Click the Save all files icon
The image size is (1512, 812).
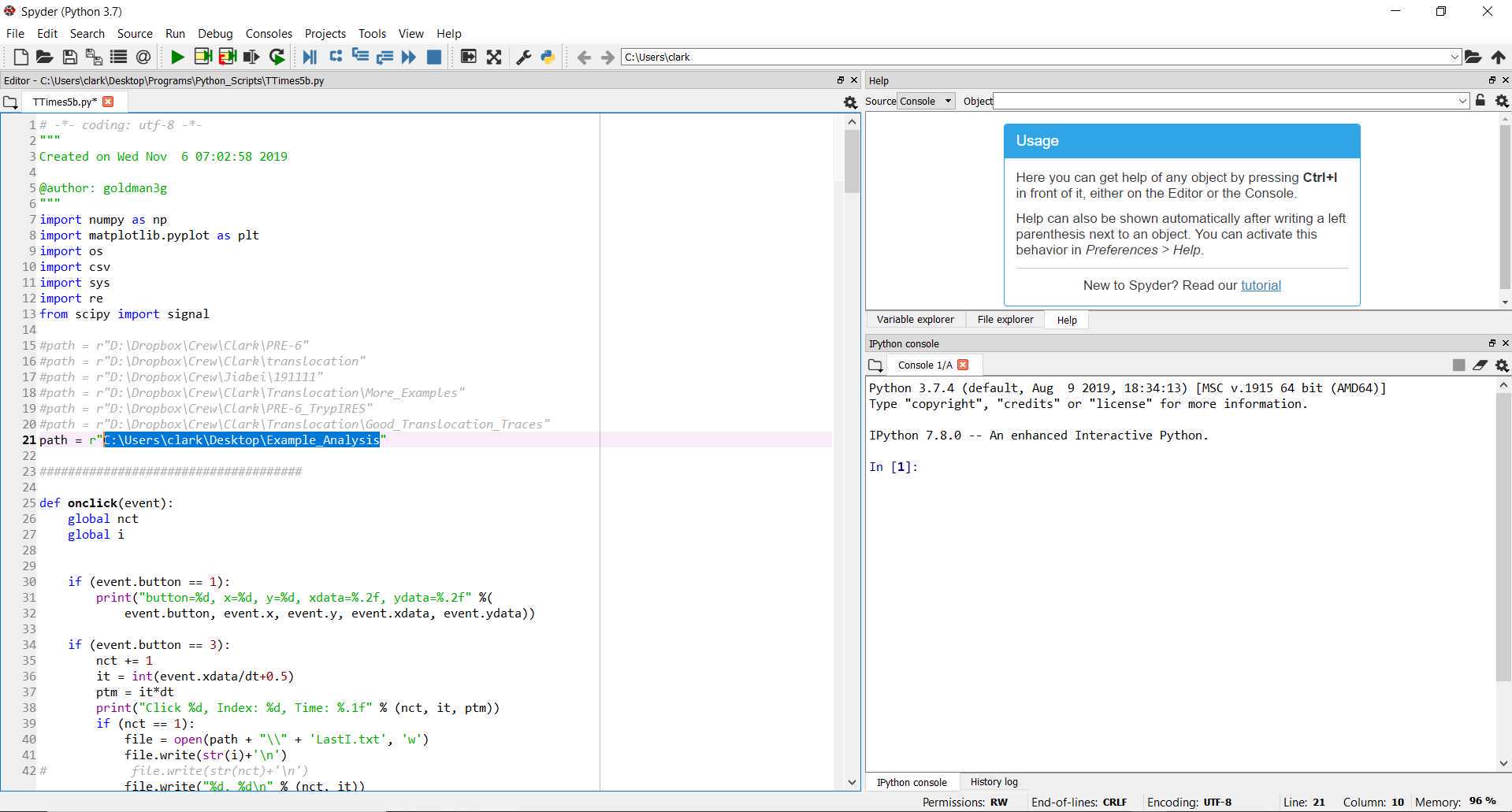pos(94,57)
